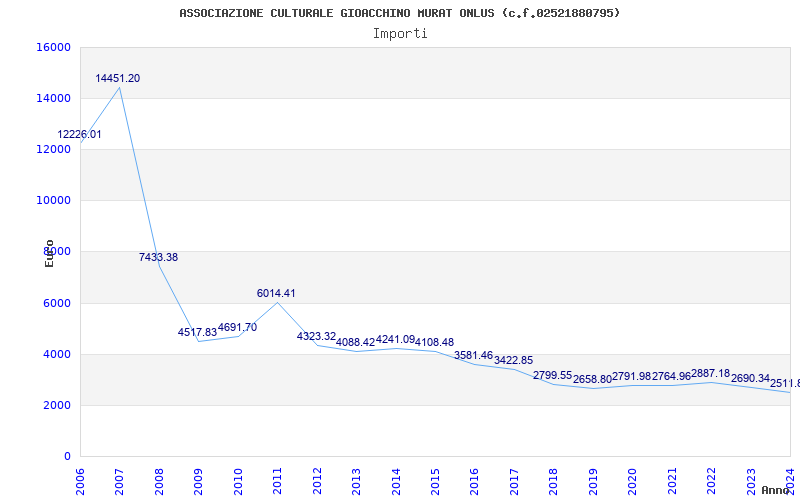Pick the 12226.01 data label
The image size is (800, 500).
(x=79, y=135)
